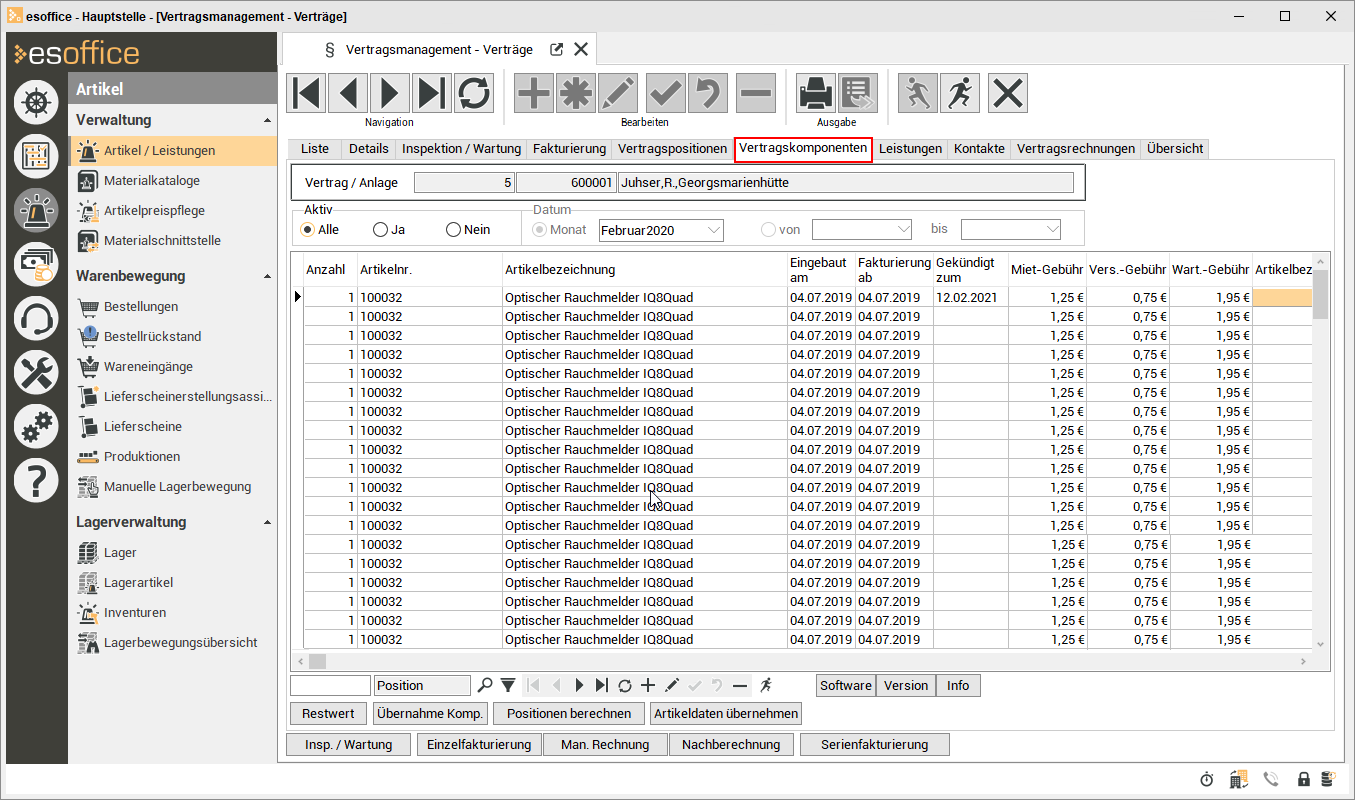Click the filter funnel icon below table
The height and width of the screenshot is (800, 1355).
[508, 686]
